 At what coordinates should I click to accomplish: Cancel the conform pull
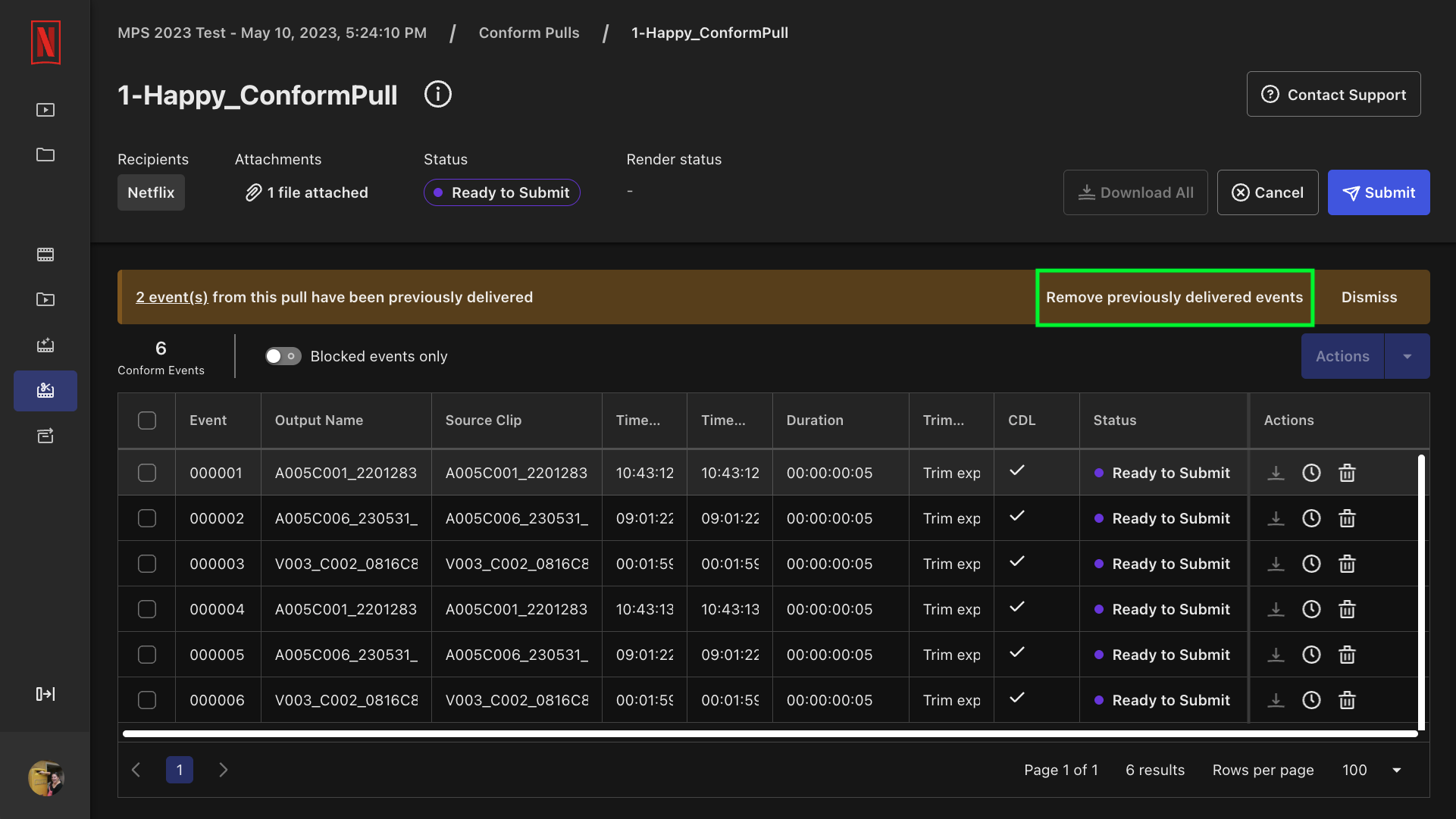[1268, 192]
